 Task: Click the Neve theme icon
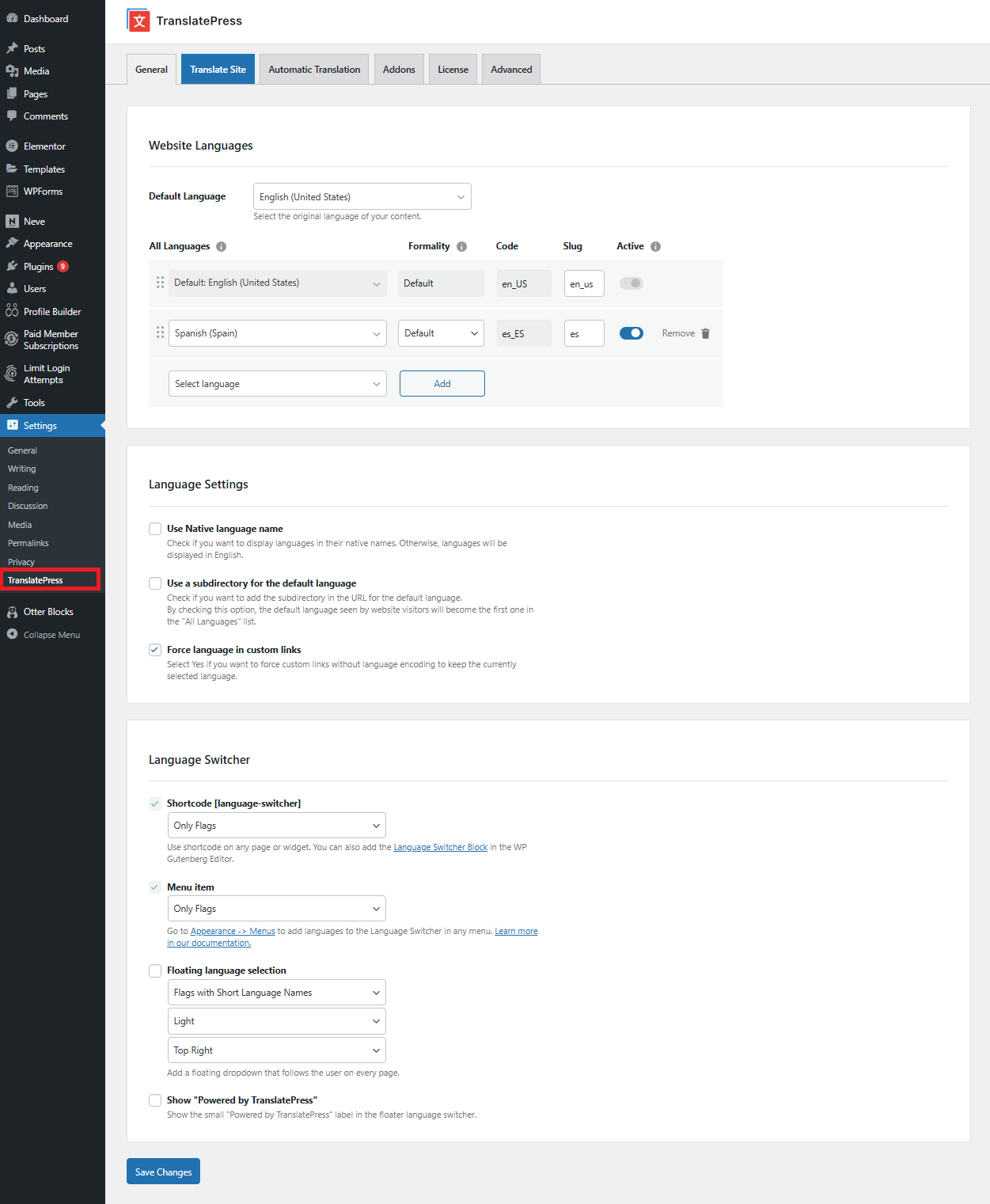(12, 221)
